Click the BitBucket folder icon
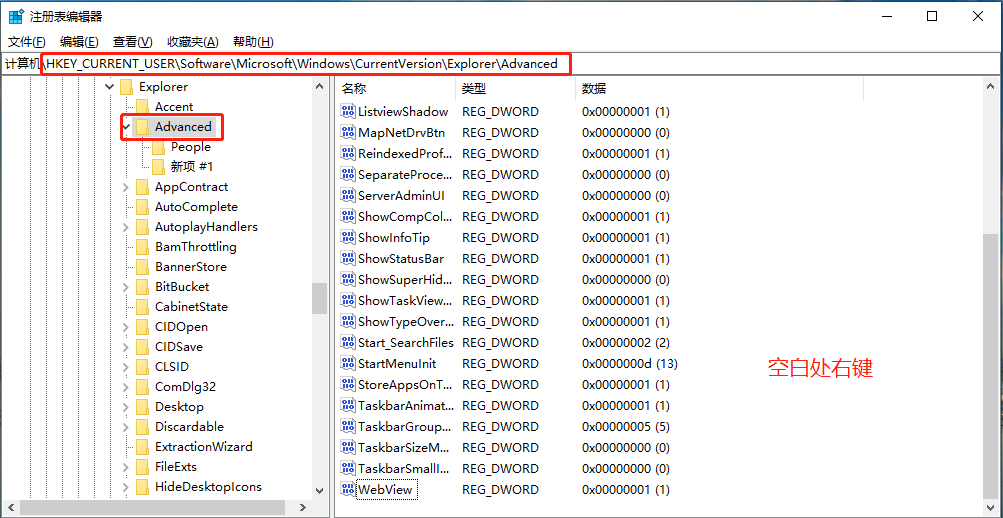The image size is (1003, 518). coord(142,286)
